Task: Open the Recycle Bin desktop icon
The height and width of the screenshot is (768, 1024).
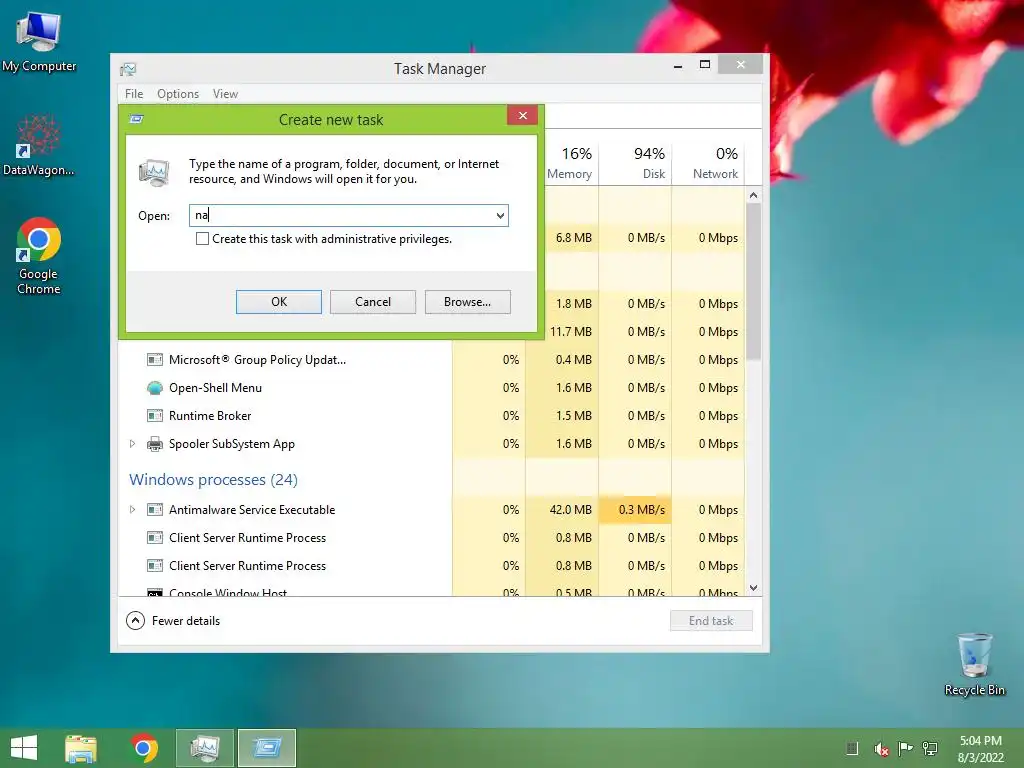Action: coord(974,664)
